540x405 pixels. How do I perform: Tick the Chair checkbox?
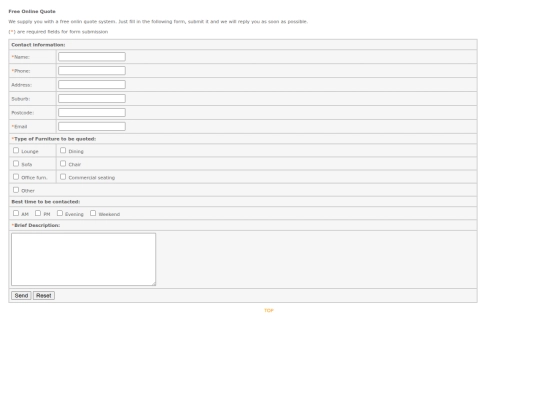click(x=63, y=164)
